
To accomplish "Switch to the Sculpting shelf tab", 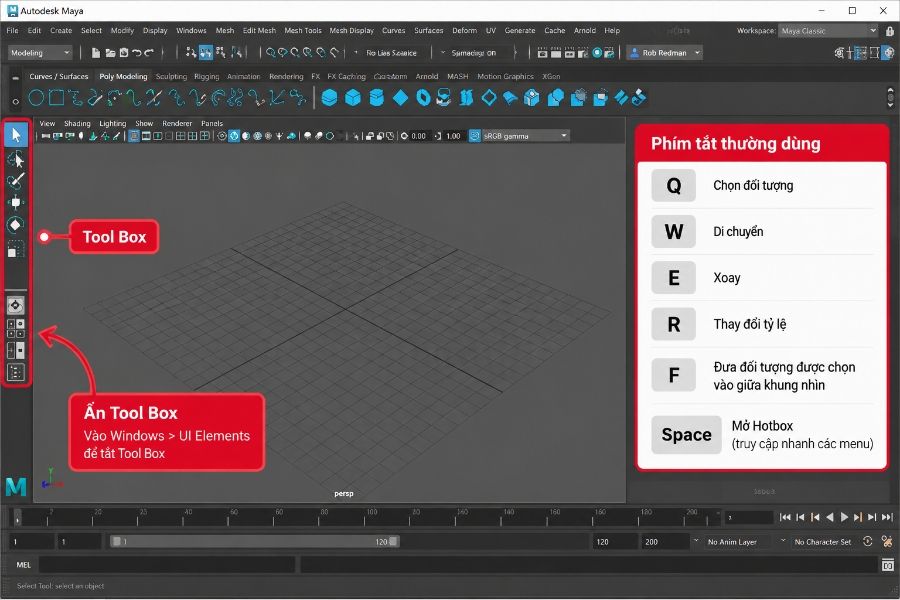I will tap(171, 76).
